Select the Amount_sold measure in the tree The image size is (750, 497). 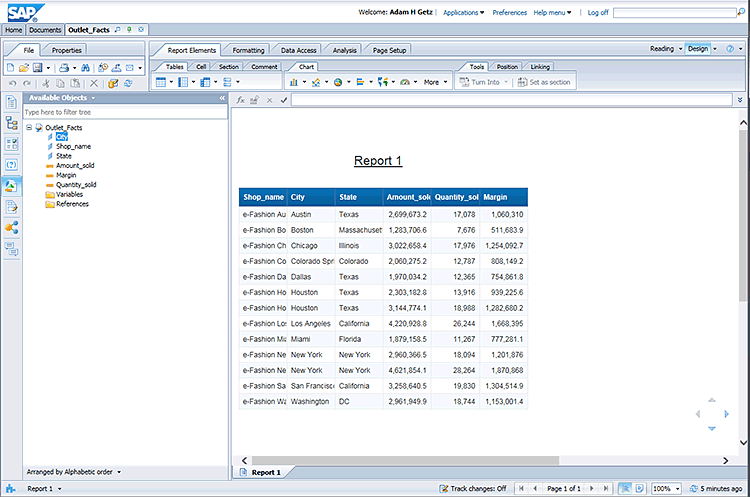75,166
